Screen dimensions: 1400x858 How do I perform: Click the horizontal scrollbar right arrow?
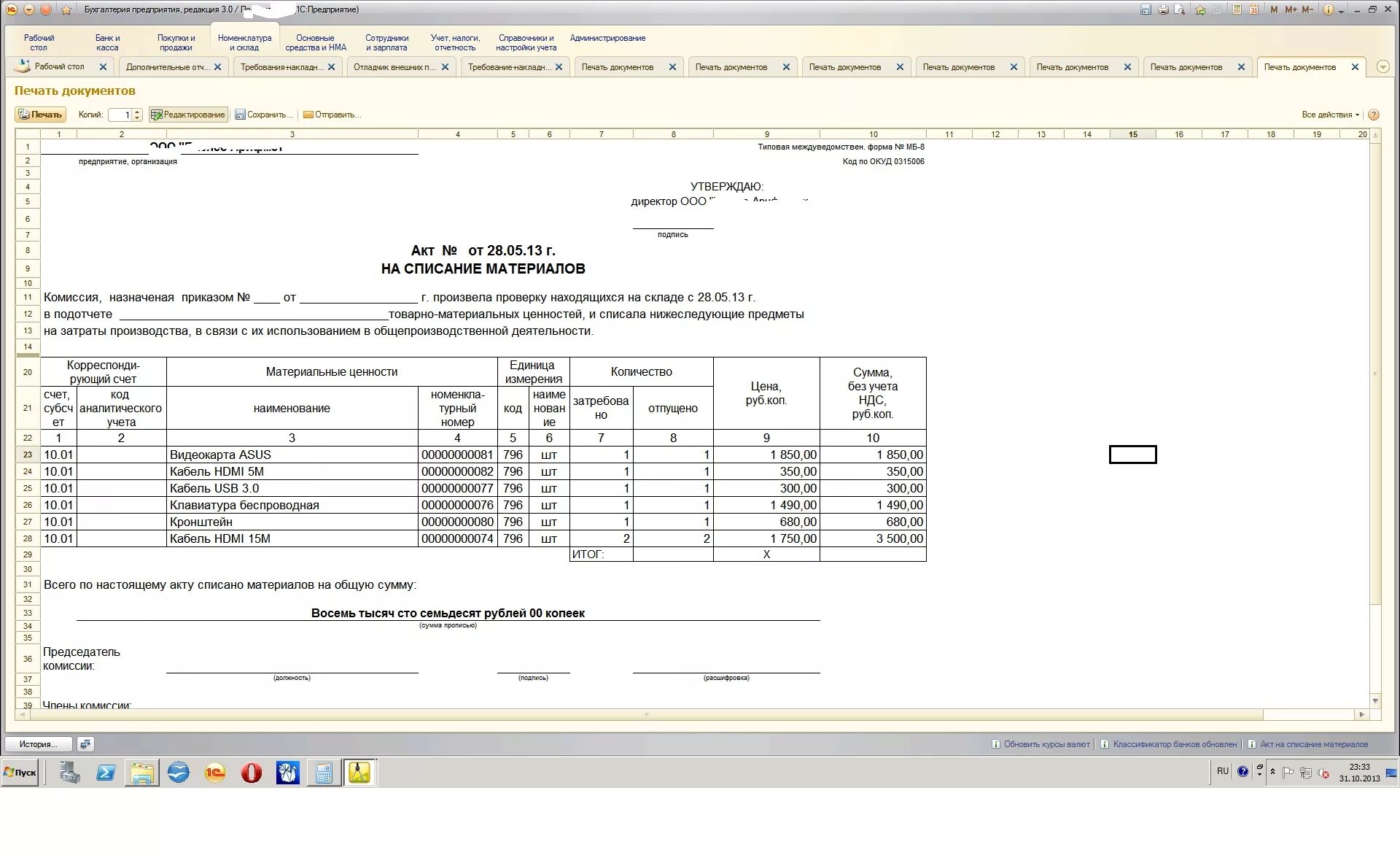coord(1361,715)
